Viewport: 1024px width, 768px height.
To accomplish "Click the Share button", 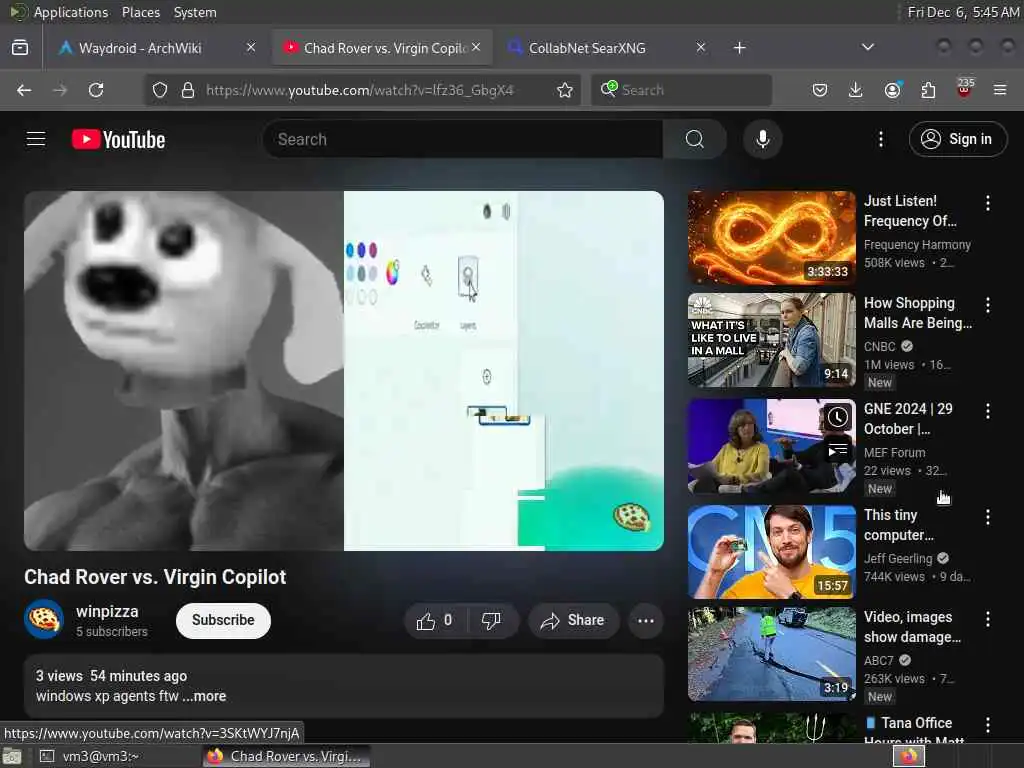I will (x=573, y=620).
